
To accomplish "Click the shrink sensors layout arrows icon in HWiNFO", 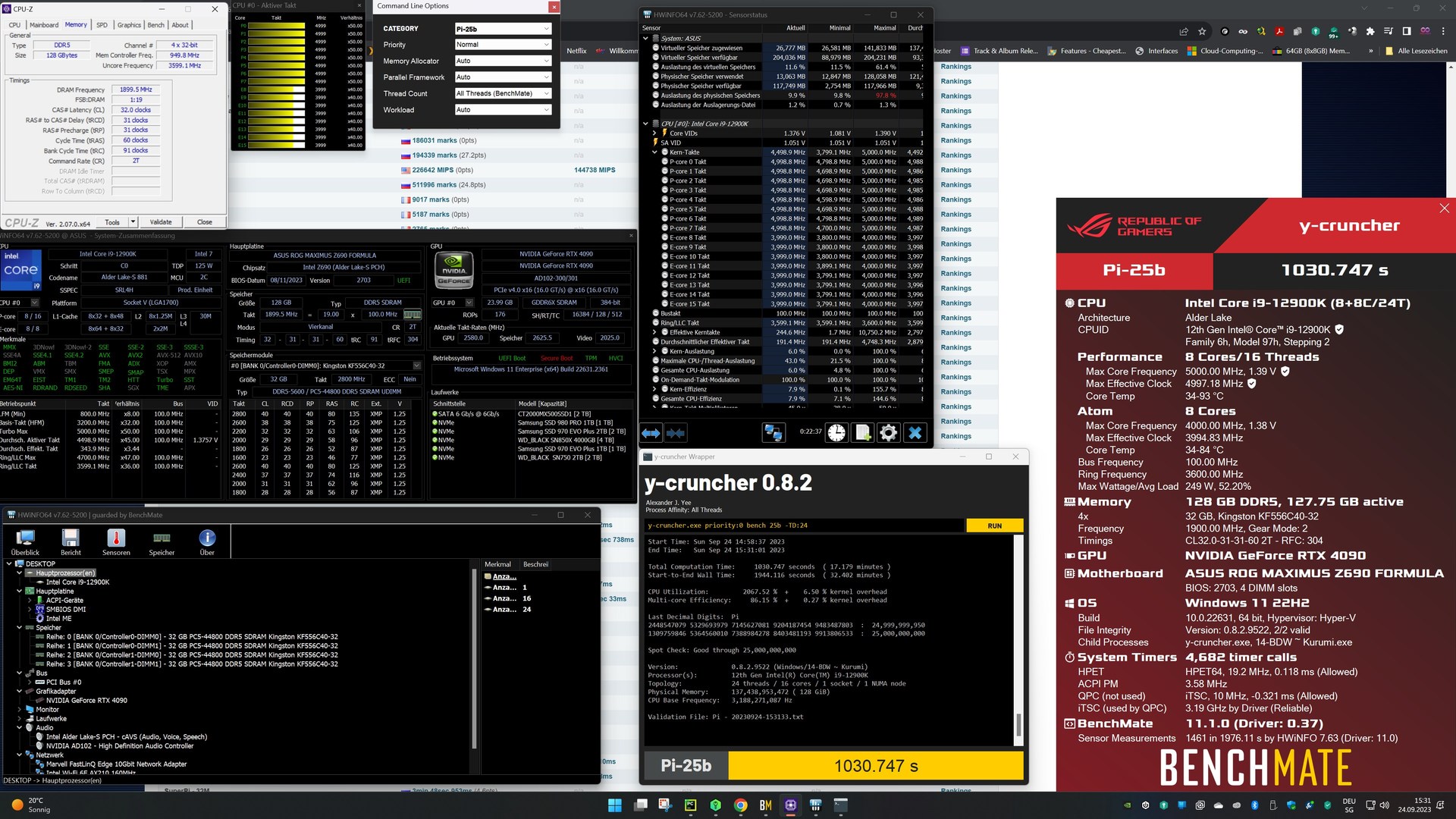I will tap(676, 433).
